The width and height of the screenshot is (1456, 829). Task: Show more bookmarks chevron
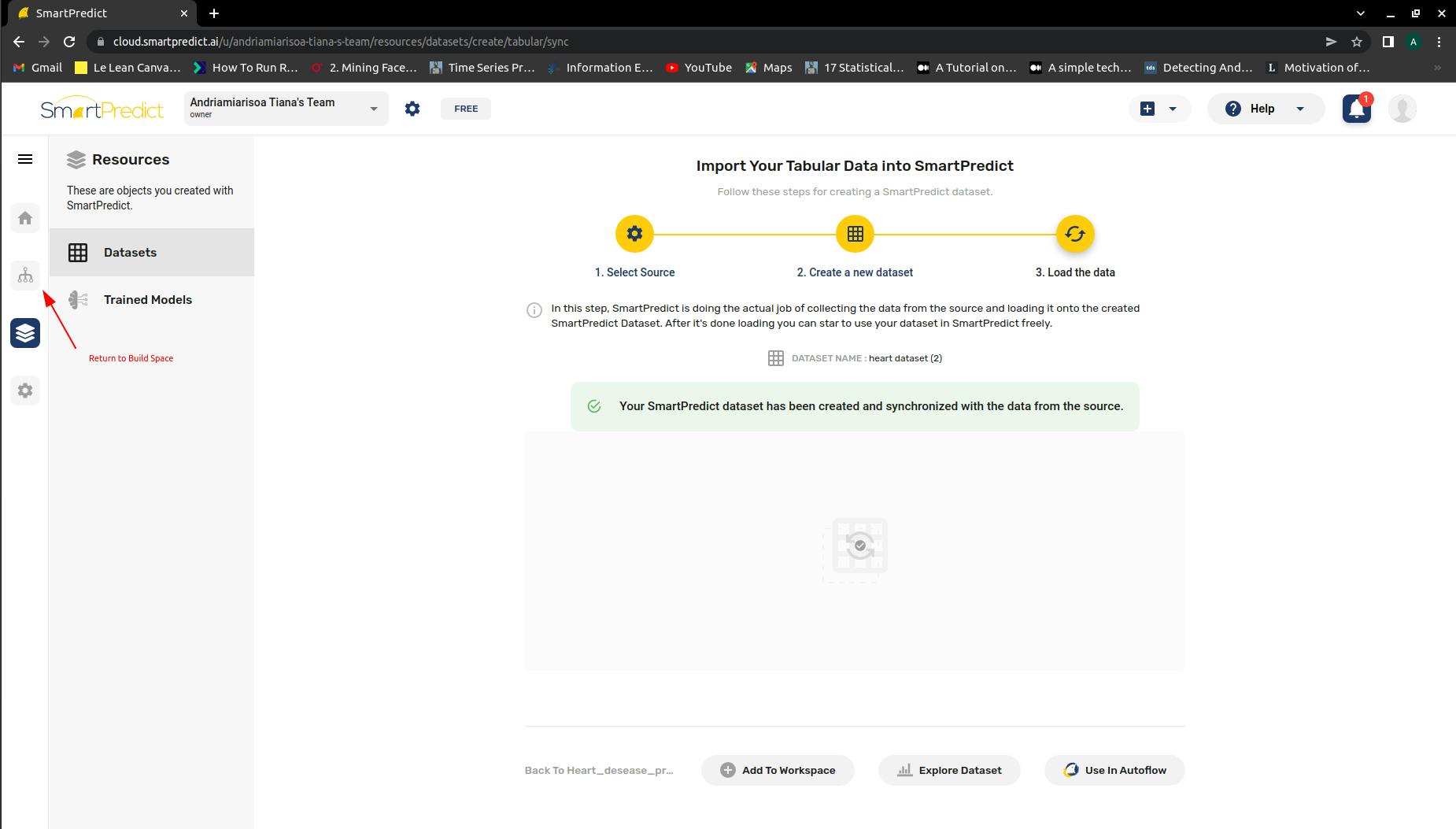point(1438,68)
